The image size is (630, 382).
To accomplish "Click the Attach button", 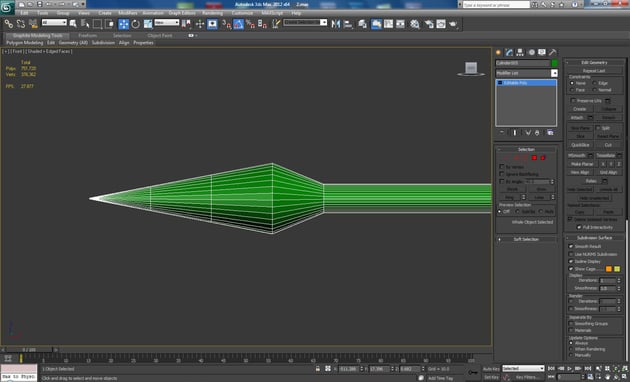I will tap(577, 117).
